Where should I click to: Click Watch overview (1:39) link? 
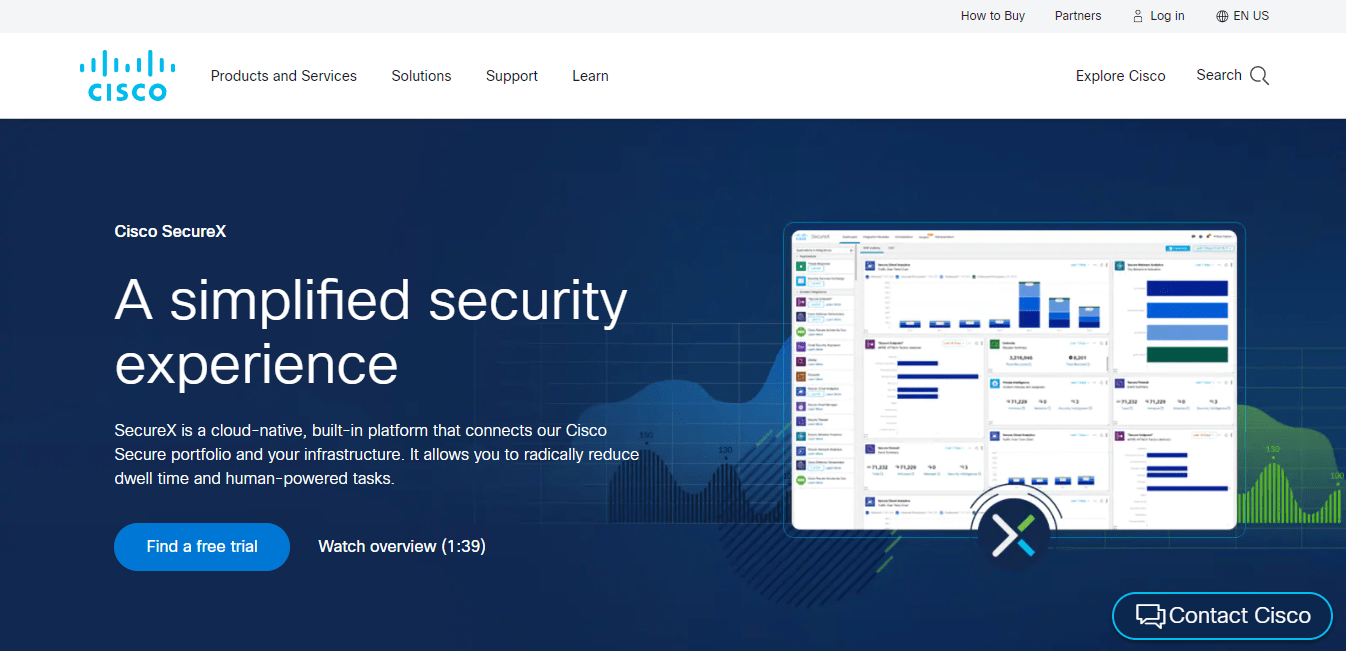402,546
